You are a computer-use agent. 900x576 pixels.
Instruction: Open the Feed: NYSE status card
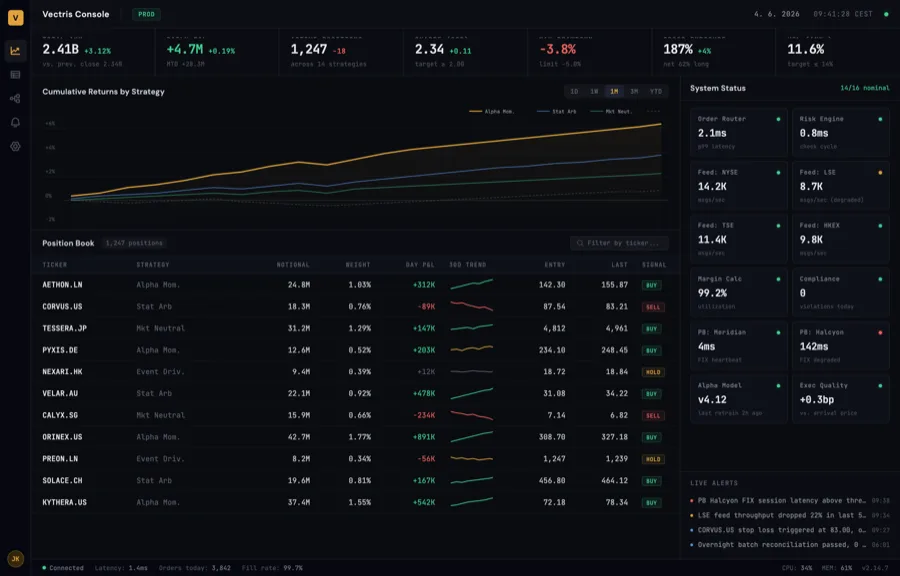(739, 186)
